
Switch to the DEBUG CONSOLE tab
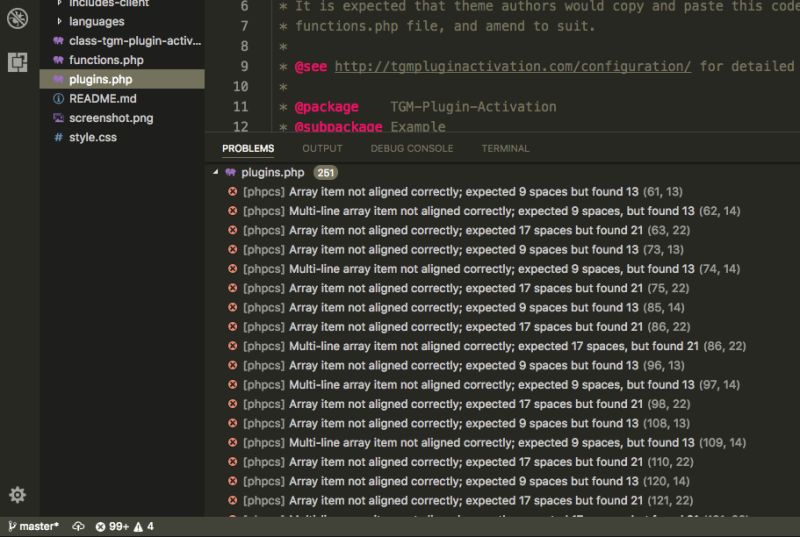point(412,148)
